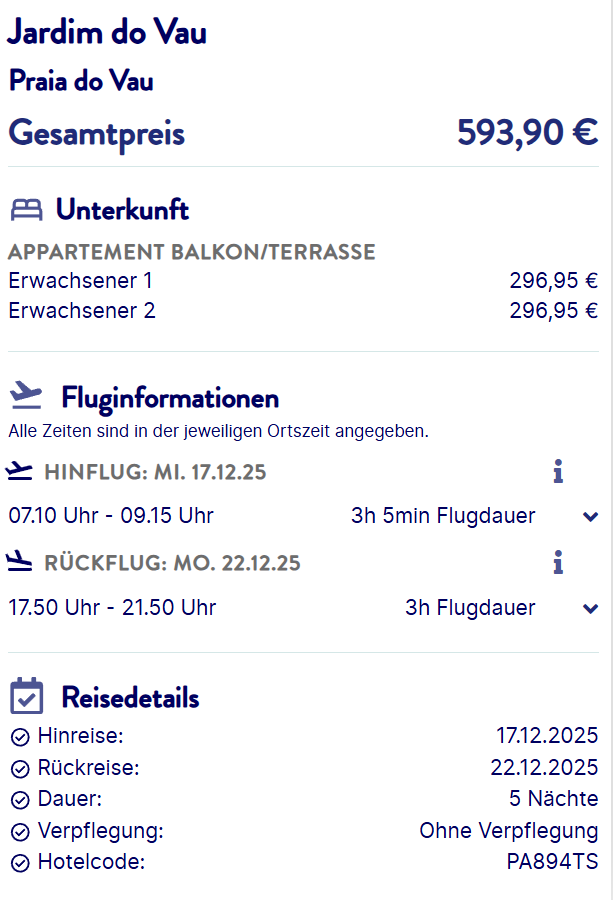The width and height of the screenshot is (613, 900).
Task: Expand the Rückflug details chevron
Action: 591,608
